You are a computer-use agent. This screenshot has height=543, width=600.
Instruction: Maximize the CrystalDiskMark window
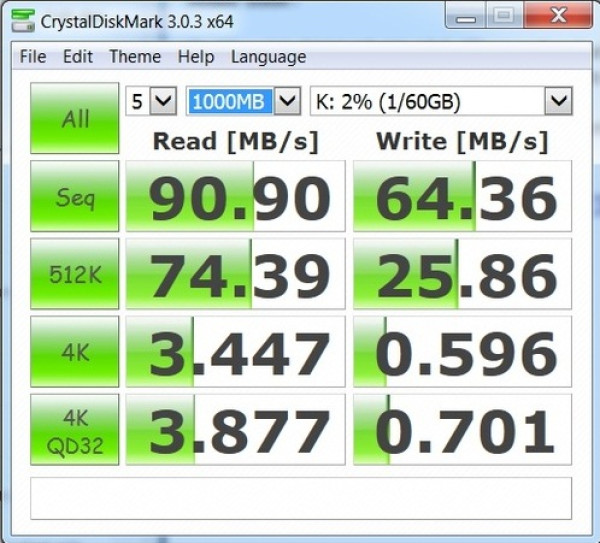click(504, 15)
